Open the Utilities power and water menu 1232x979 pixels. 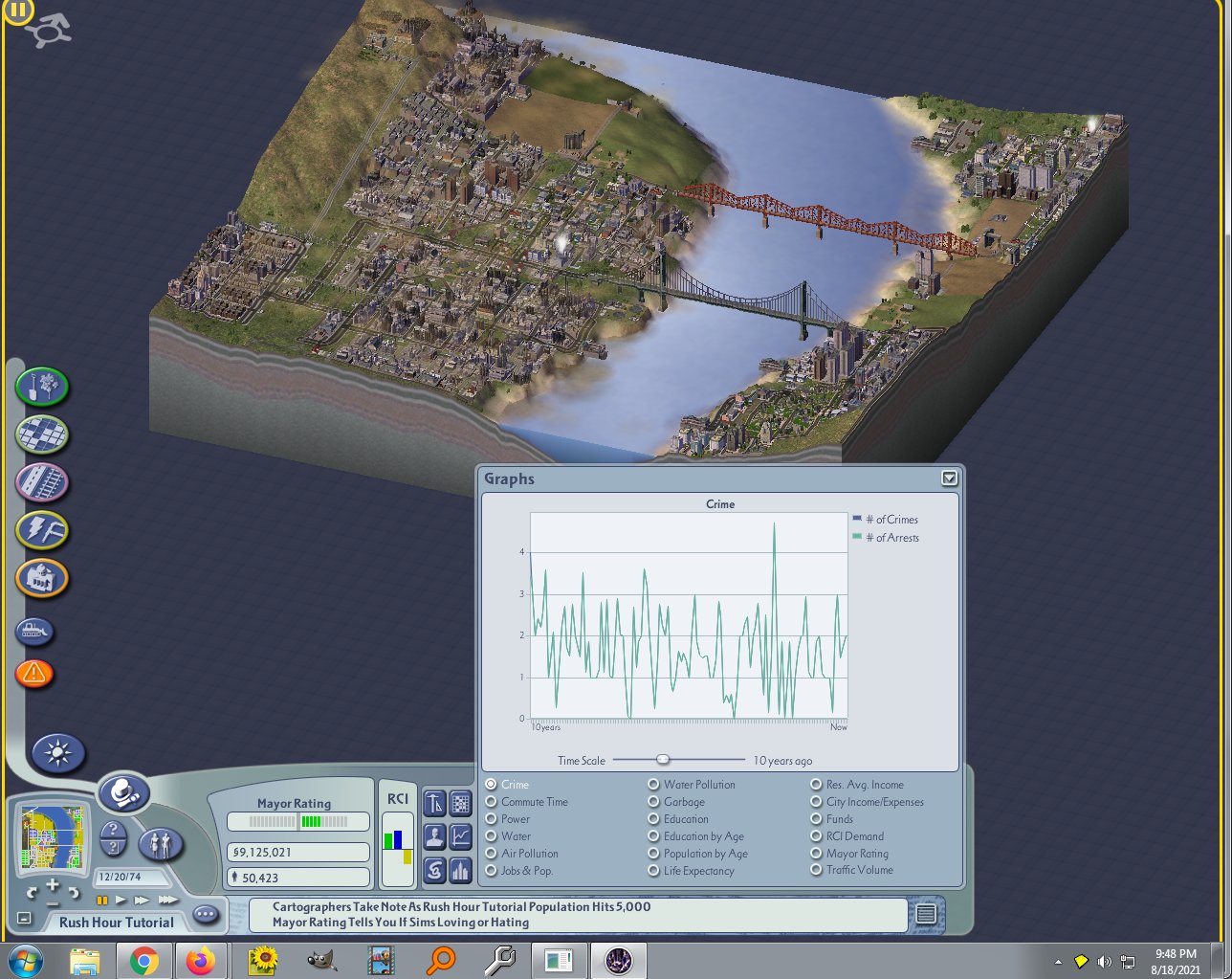pyautogui.click(x=42, y=530)
